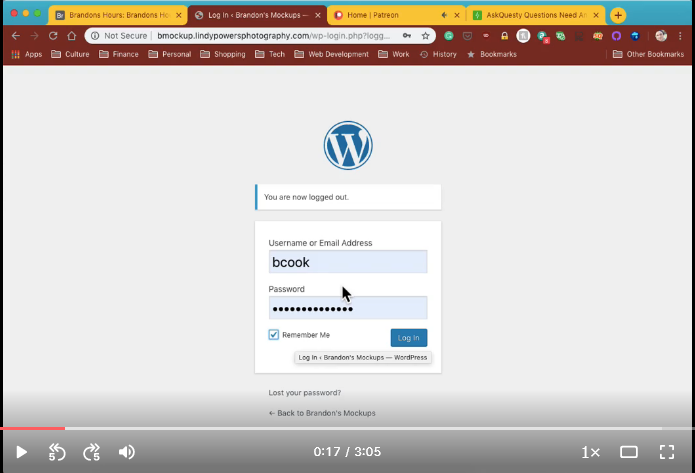Image resolution: width=695 pixels, height=473 pixels.
Task: Close the Patreon tab
Action: coord(457,15)
